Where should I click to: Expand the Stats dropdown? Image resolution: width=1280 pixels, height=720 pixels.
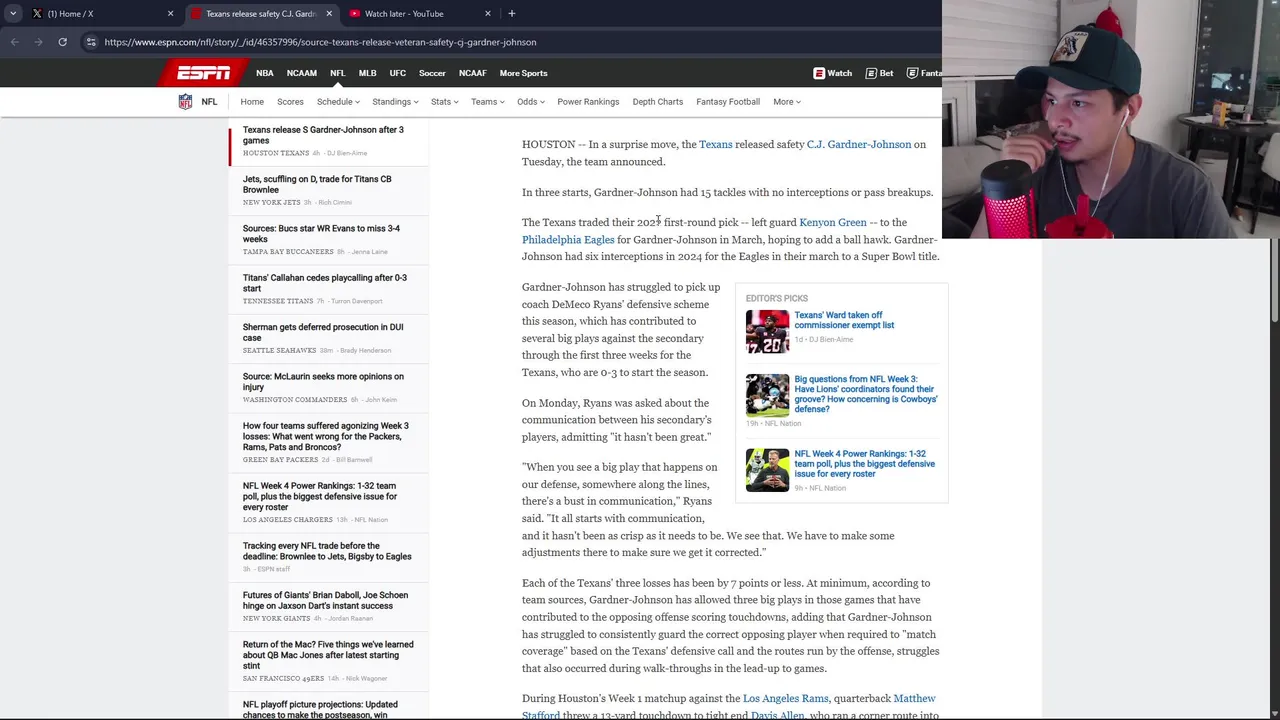(444, 102)
